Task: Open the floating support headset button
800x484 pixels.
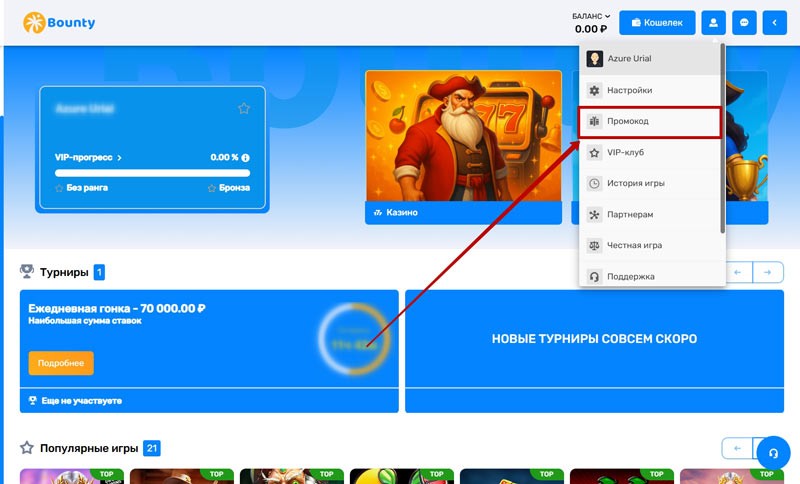Action: tap(773, 452)
